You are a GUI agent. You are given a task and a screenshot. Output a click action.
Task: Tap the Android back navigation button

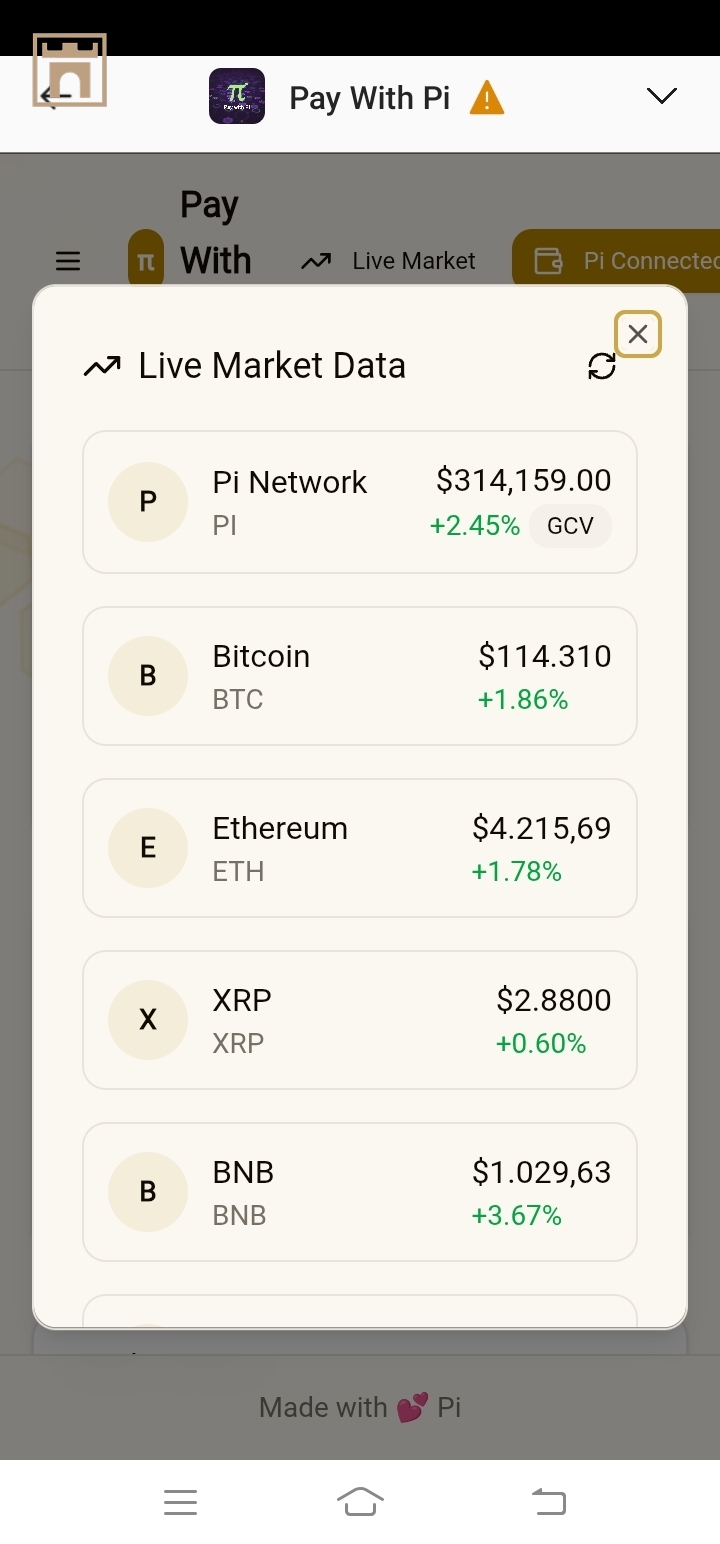[x=548, y=1502]
